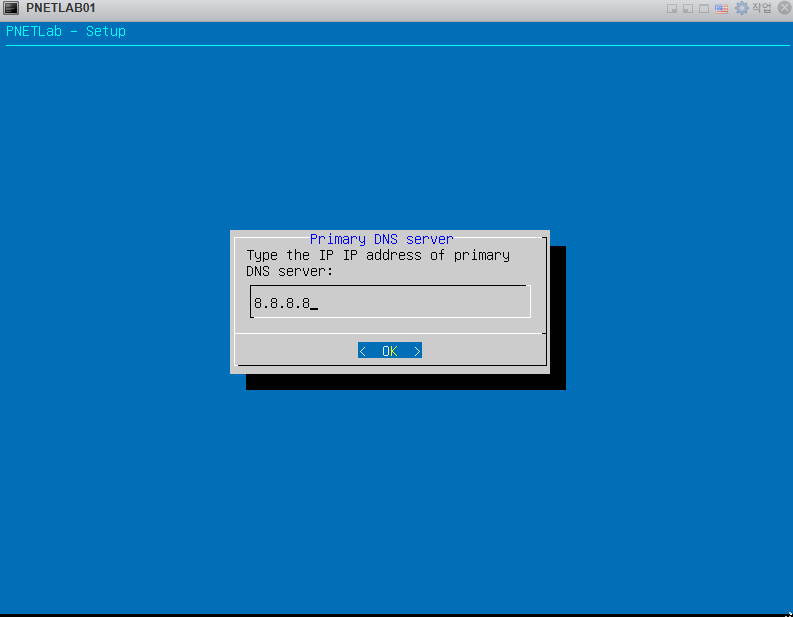
Task: Click the 'PNETLab - Setup' header text
Action: [x=66, y=31]
